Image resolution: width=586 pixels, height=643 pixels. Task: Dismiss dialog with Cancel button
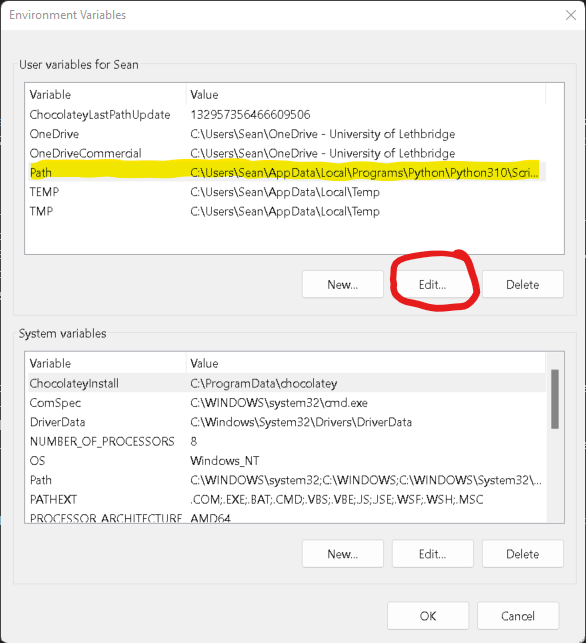pyautogui.click(x=518, y=616)
